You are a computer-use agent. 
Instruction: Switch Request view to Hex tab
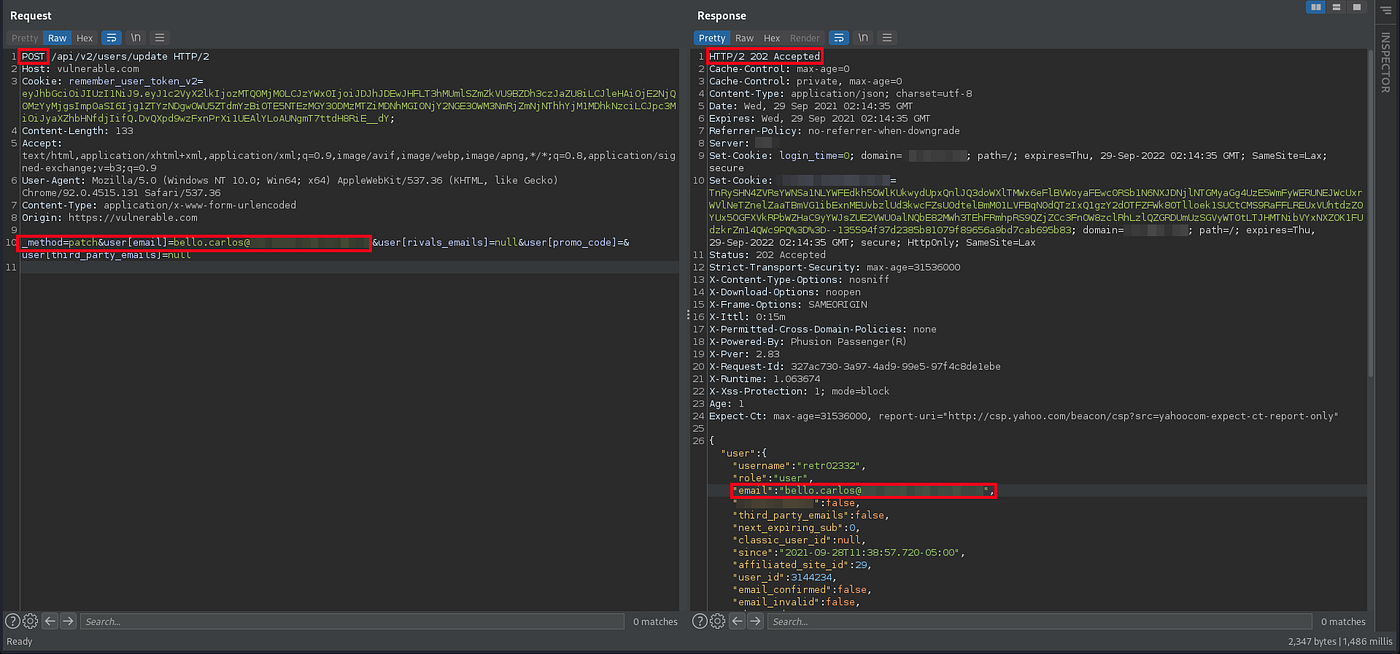tap(85, 38)
